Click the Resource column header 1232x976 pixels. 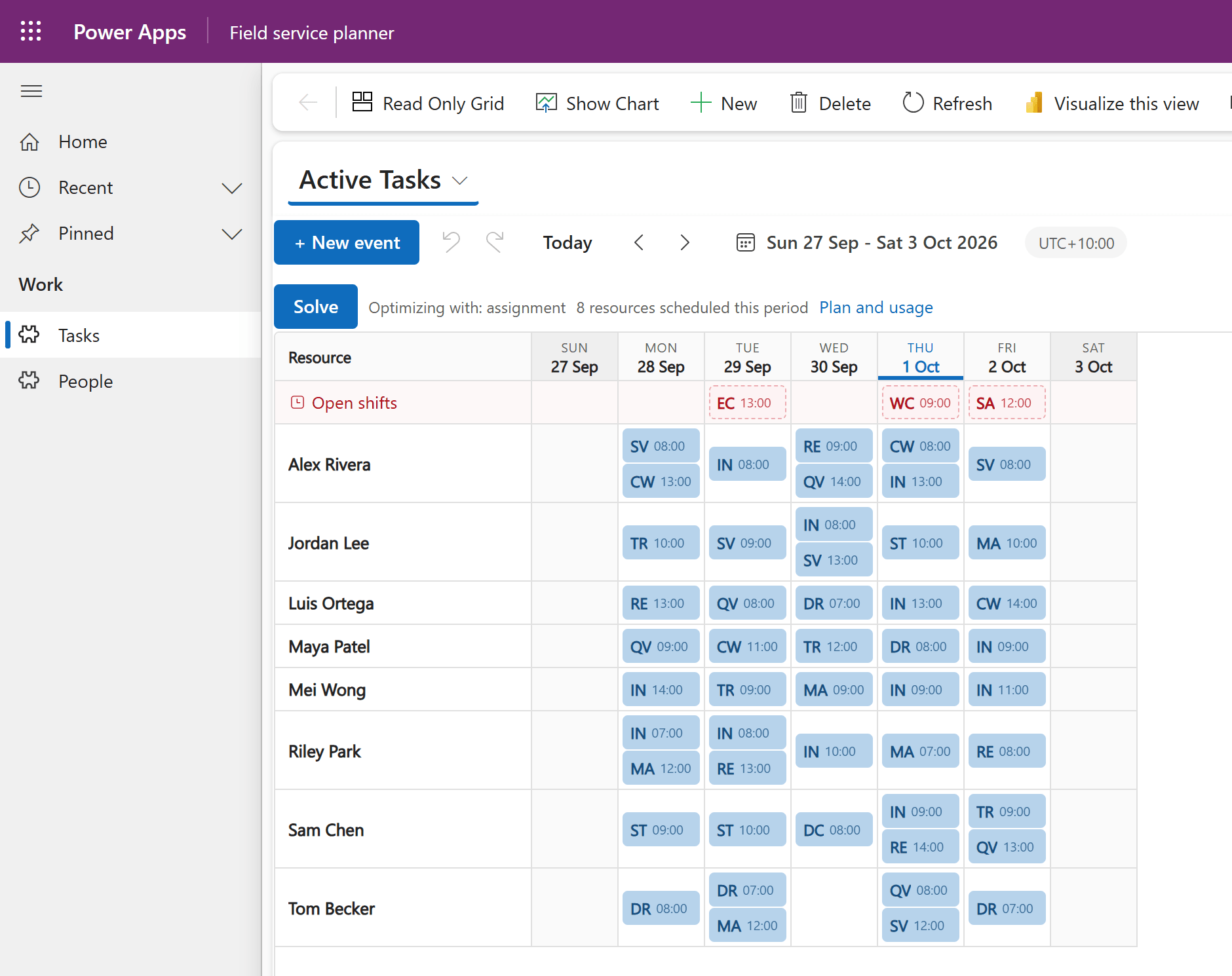click(x=403, y=357)
